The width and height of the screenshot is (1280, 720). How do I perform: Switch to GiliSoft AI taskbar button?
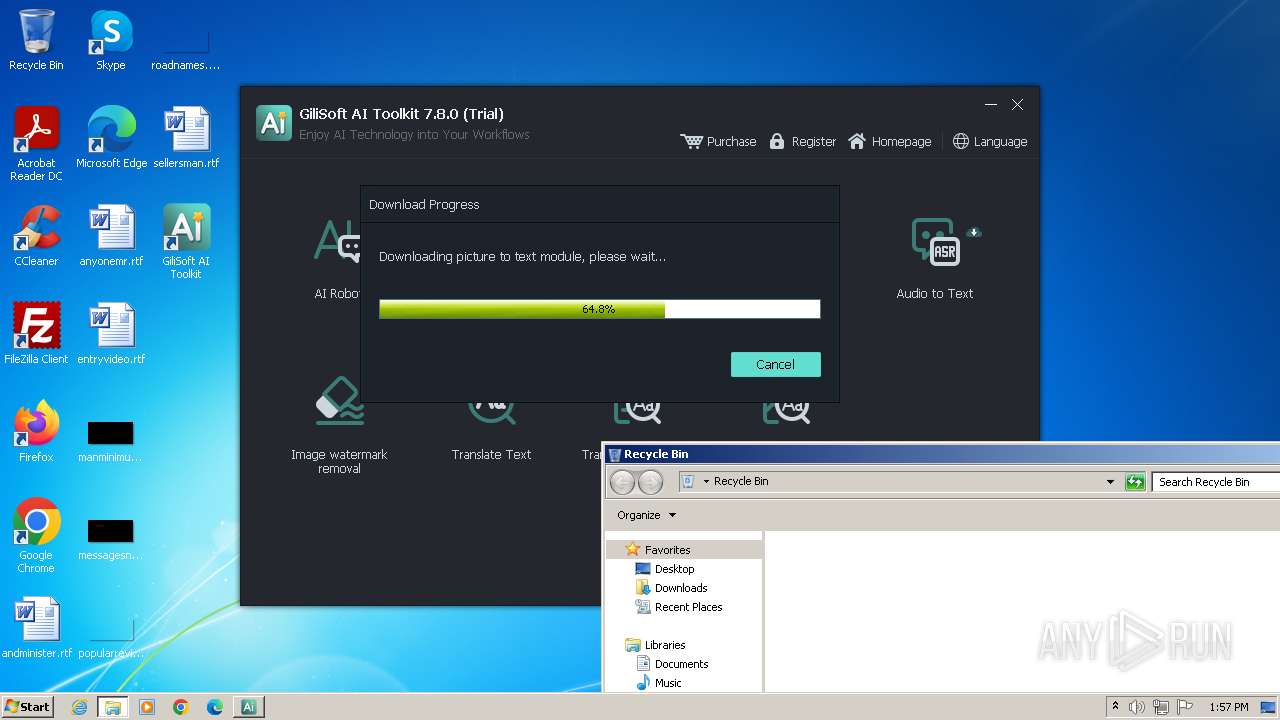(249, 707)
